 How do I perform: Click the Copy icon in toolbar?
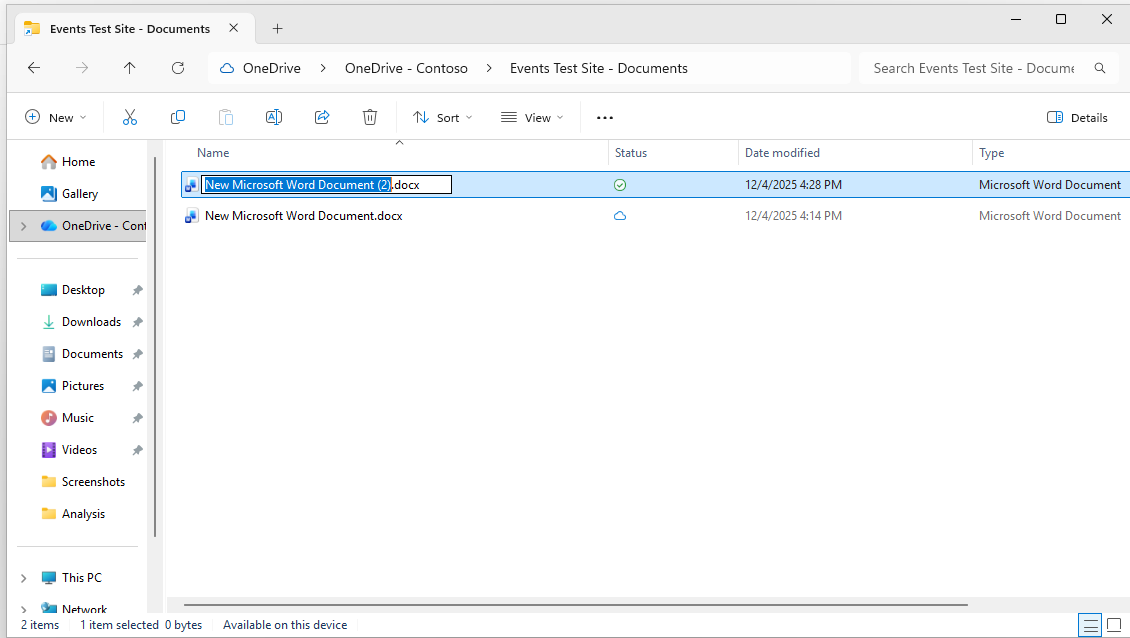[177, 118]
